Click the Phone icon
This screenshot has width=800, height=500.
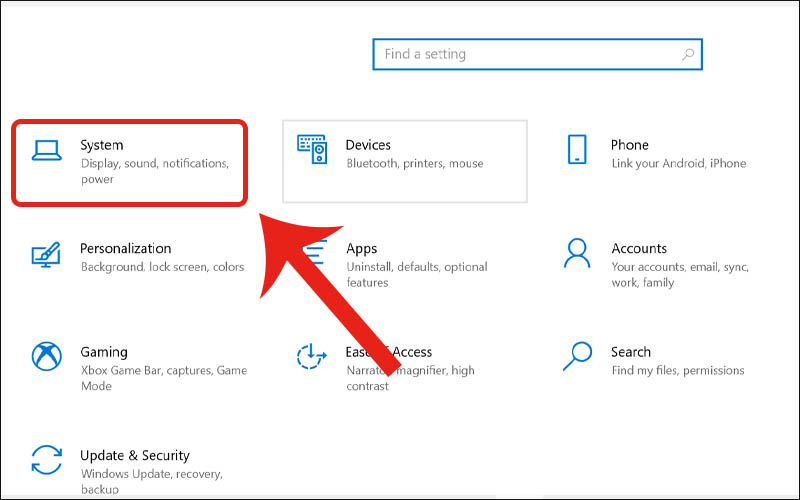click(x=577, y=149)
